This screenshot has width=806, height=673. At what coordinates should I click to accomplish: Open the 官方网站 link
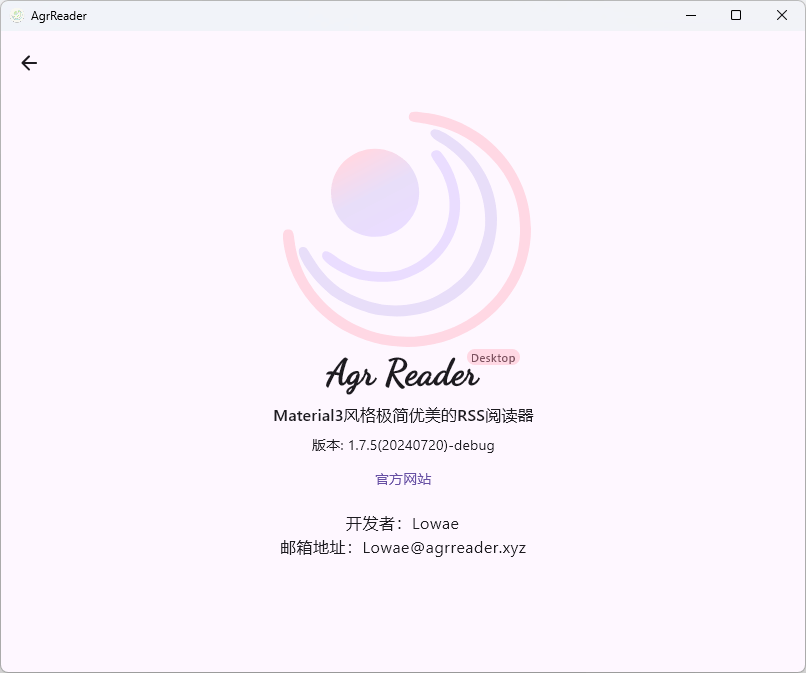tap(403, 479)
